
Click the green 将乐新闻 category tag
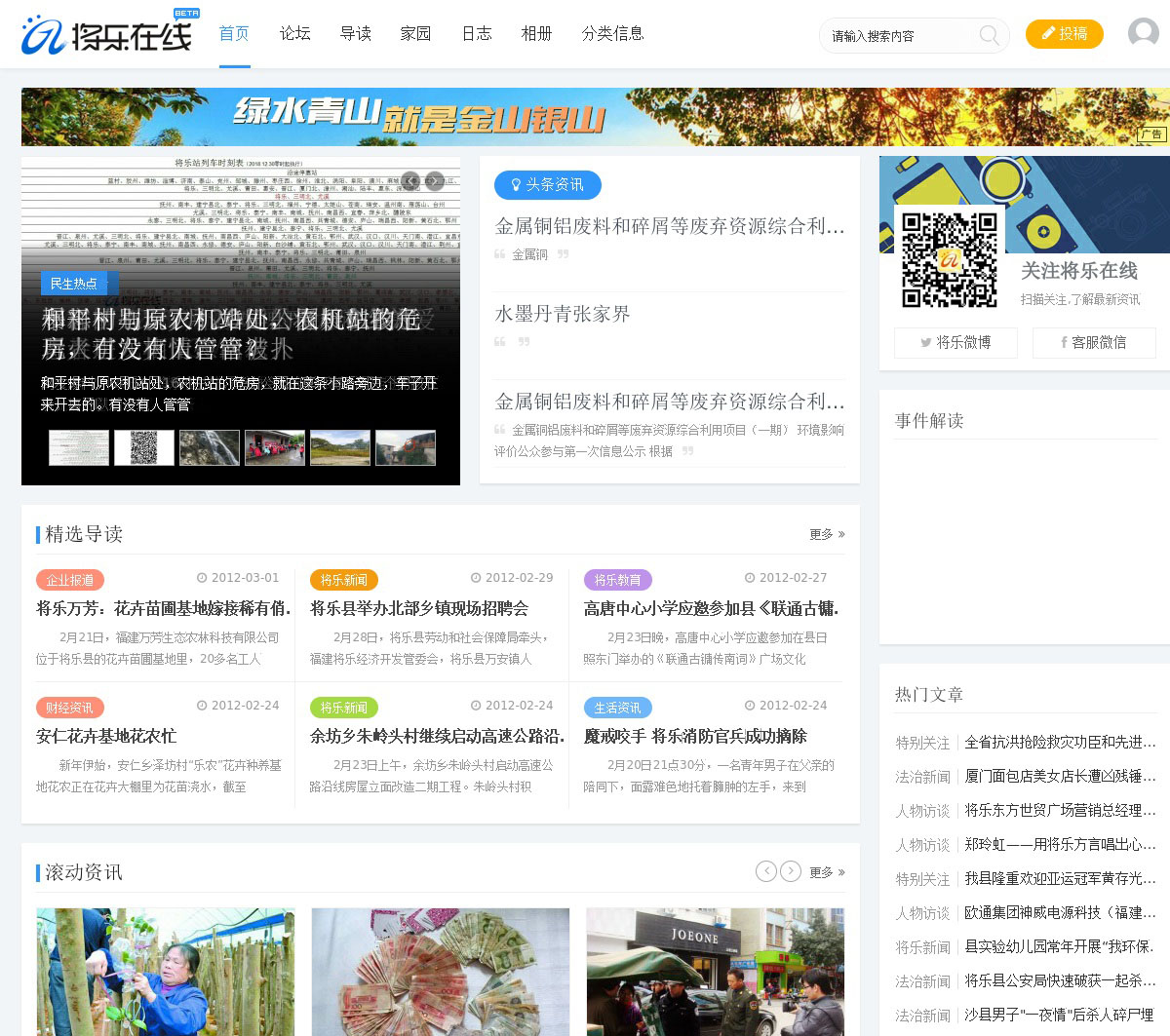[x=344, y=708]
